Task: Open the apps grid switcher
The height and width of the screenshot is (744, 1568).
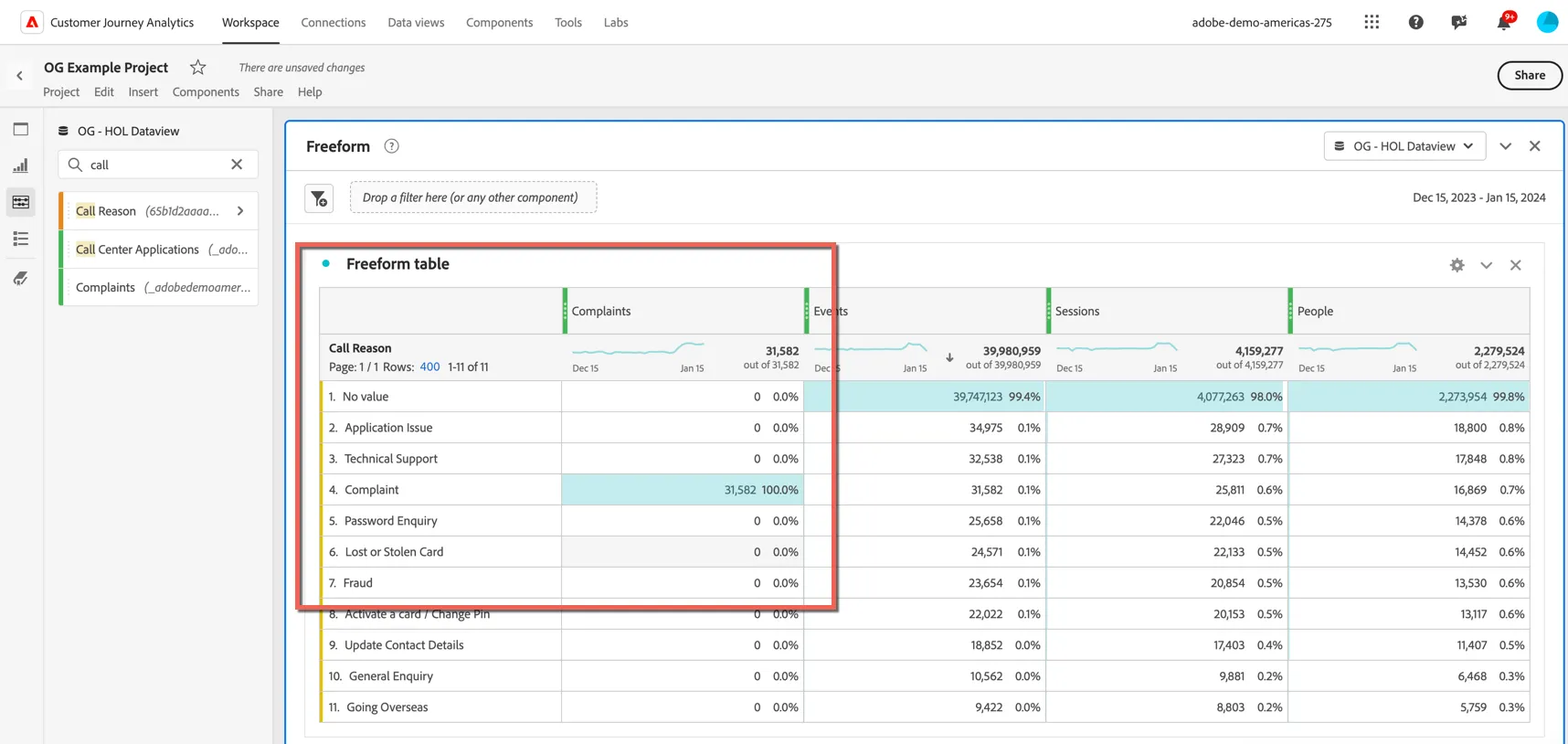Action: pos(1372,22)
